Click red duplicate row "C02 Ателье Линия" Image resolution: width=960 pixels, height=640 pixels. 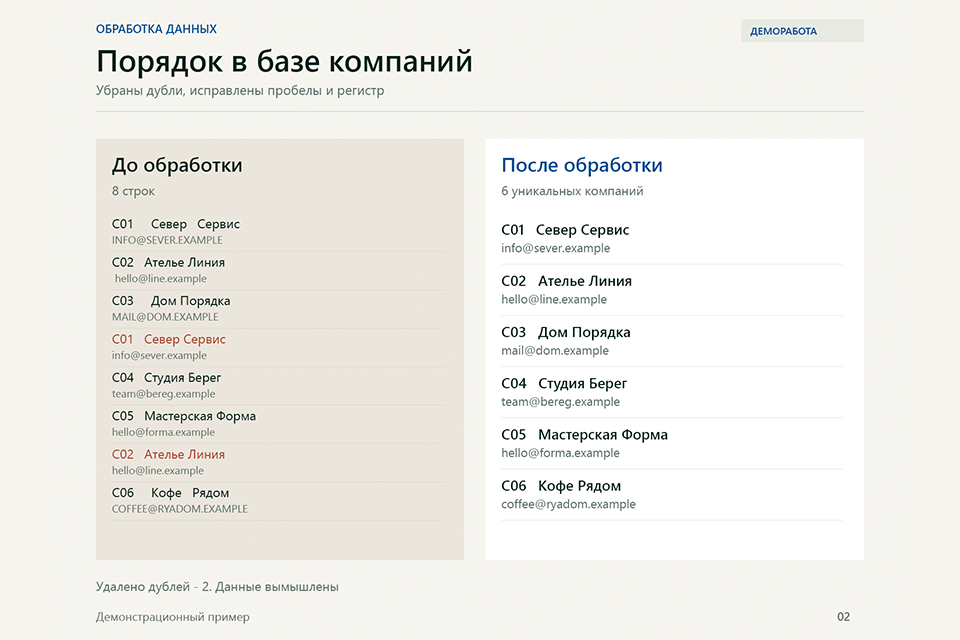[x=168, y=454]
